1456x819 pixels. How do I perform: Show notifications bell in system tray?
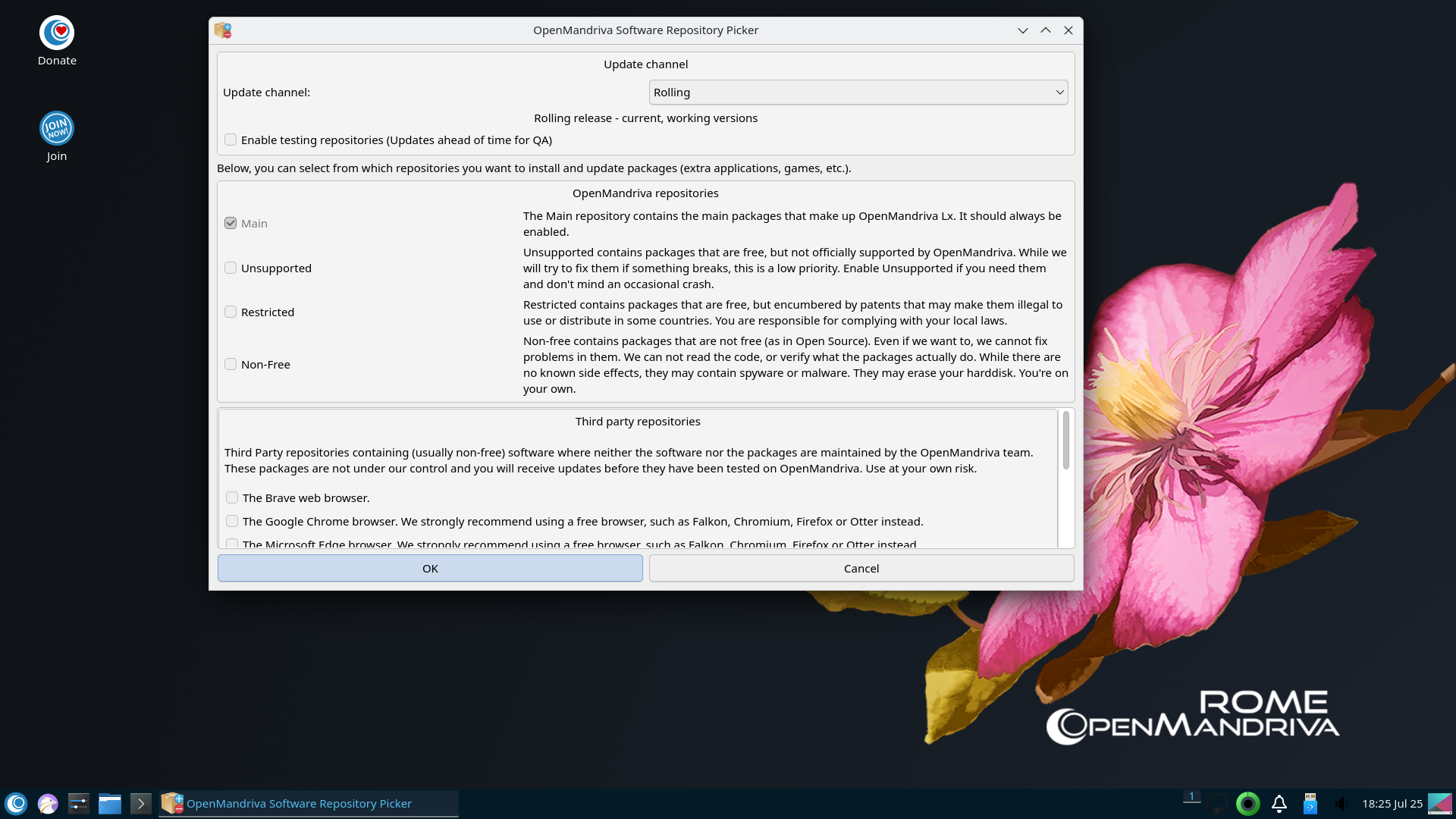[x=1279, y=804]
